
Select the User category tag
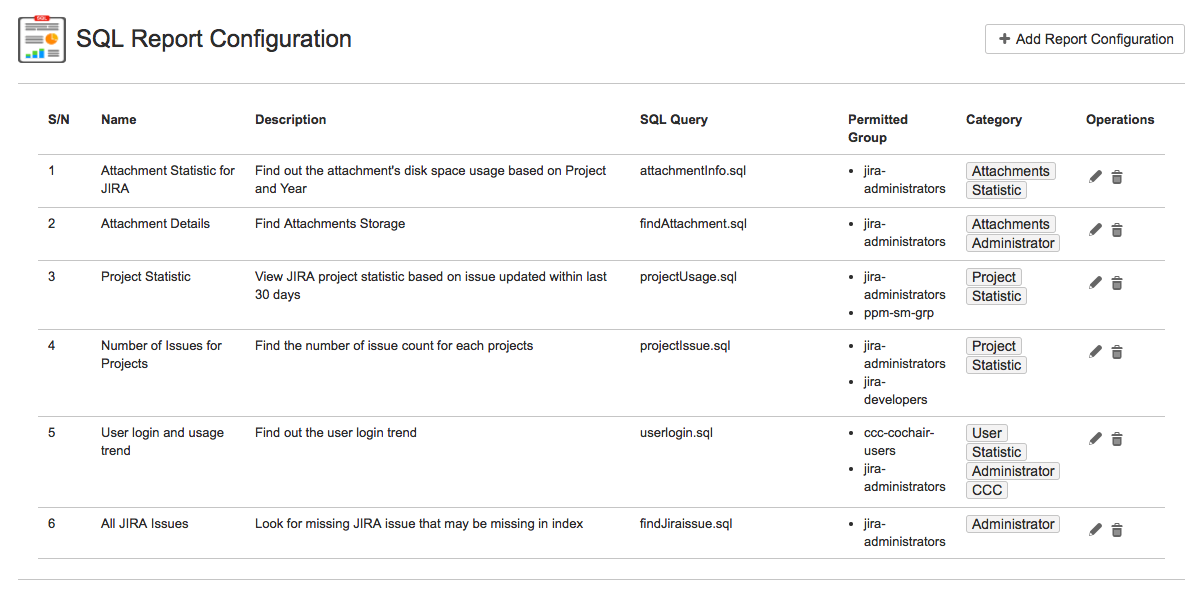(x=987, y=433)
